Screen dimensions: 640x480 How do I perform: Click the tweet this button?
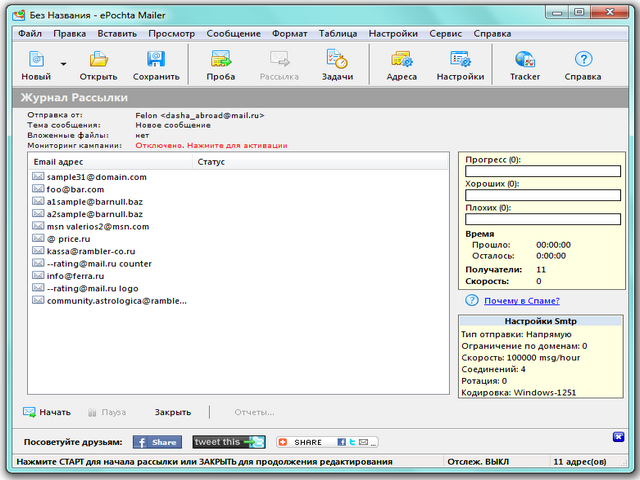click(229, 442)
